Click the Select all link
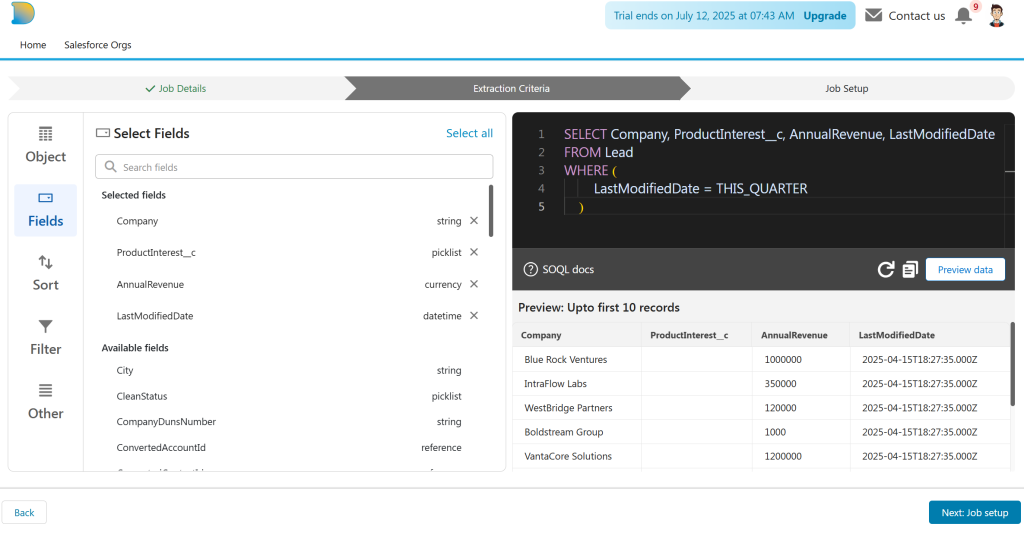 (469, 133)
